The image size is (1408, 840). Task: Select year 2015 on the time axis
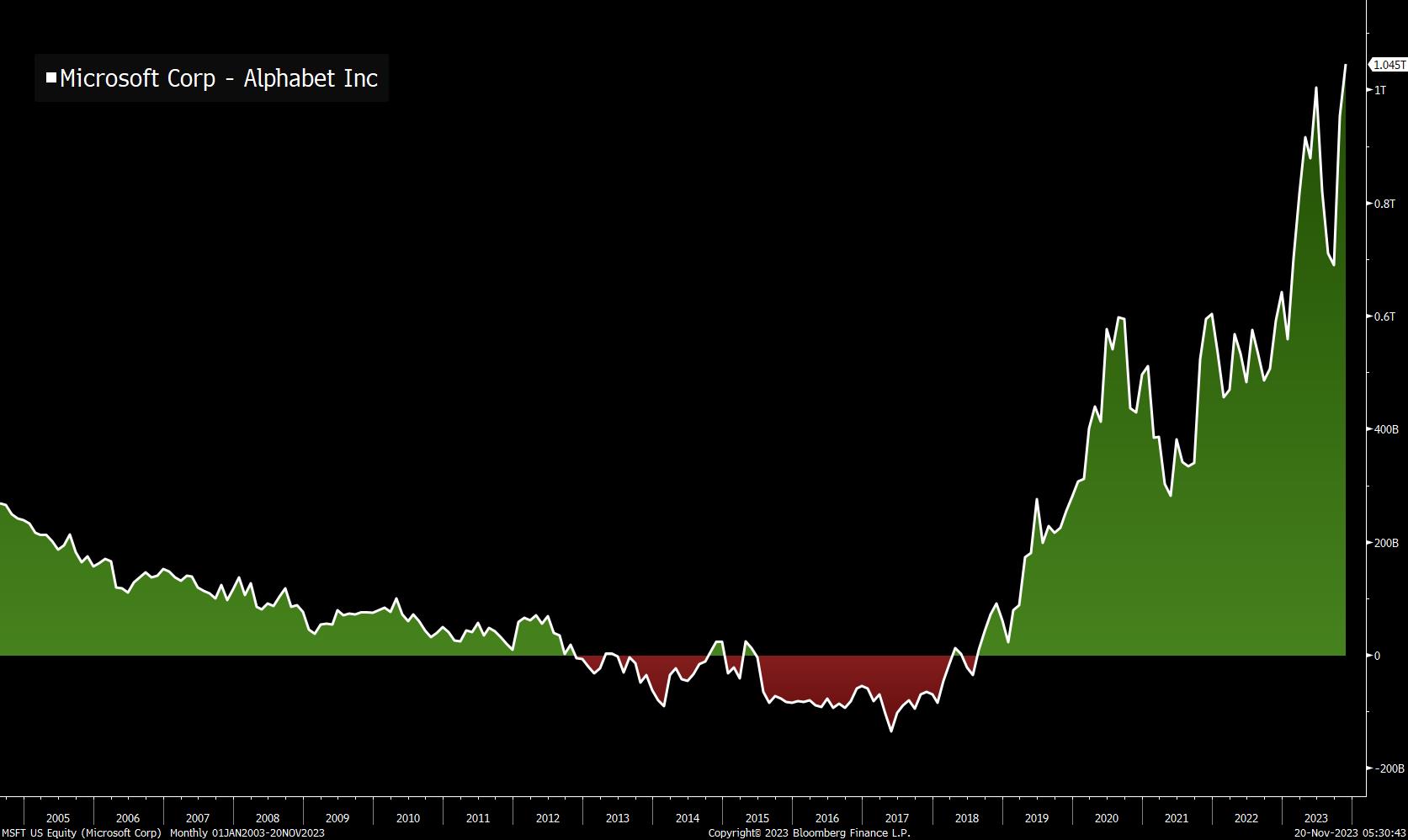click(757, 818)
